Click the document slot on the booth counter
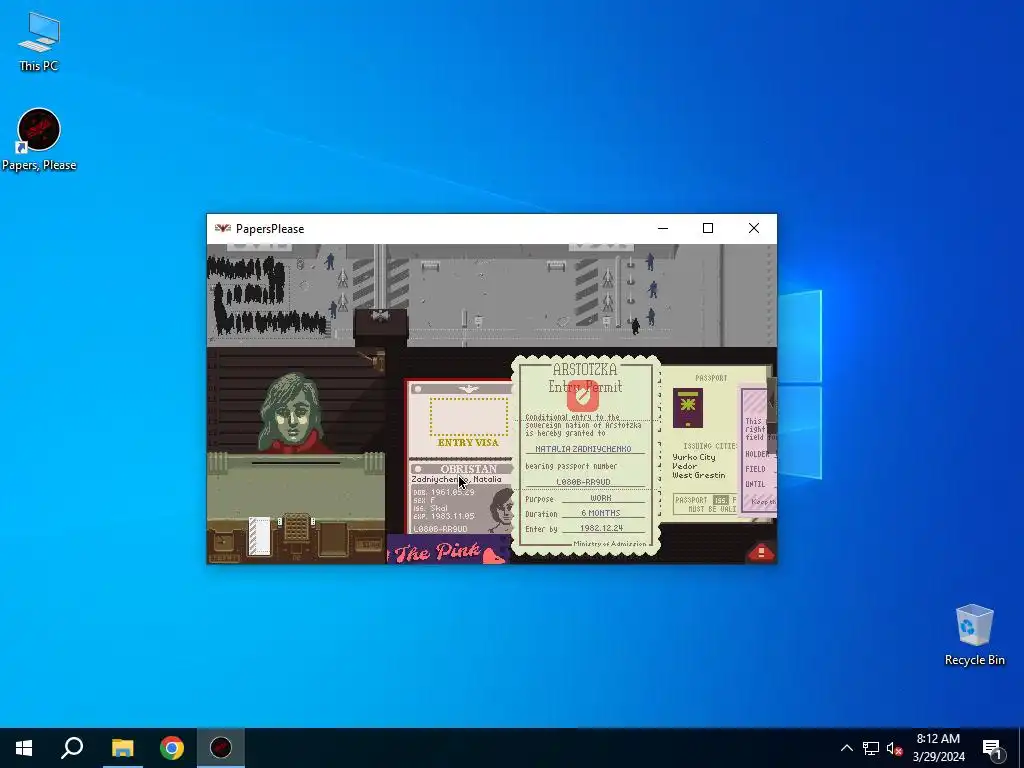Viewport: 1024px width, 768px height. pos(296,463)
